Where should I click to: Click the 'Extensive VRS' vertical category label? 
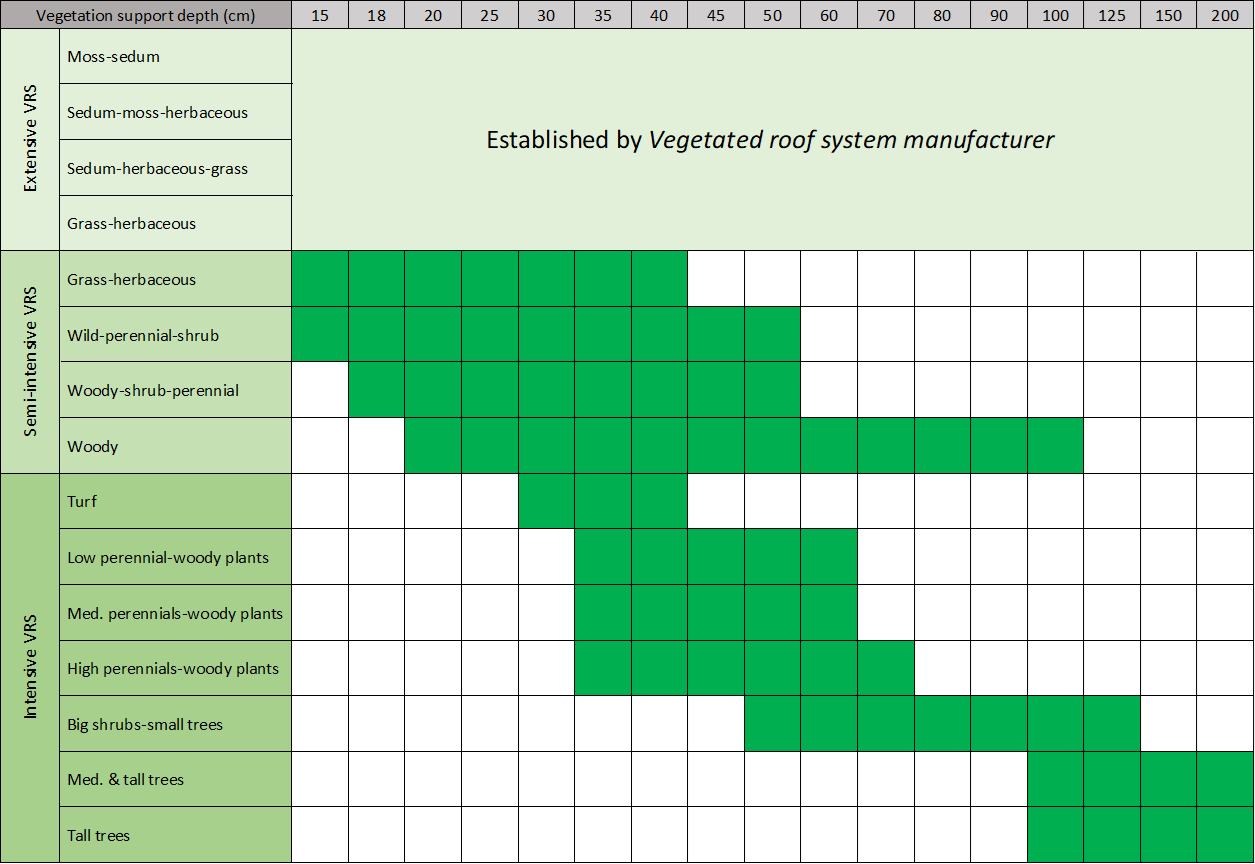click(x=30, y=140)
